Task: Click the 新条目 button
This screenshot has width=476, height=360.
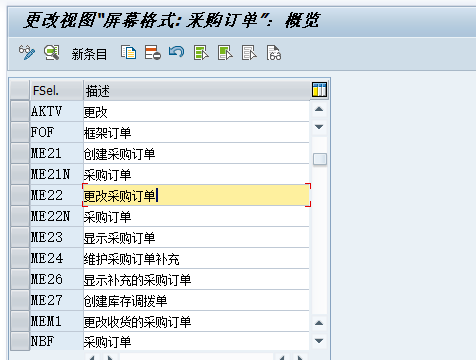Action: [89, 54]
